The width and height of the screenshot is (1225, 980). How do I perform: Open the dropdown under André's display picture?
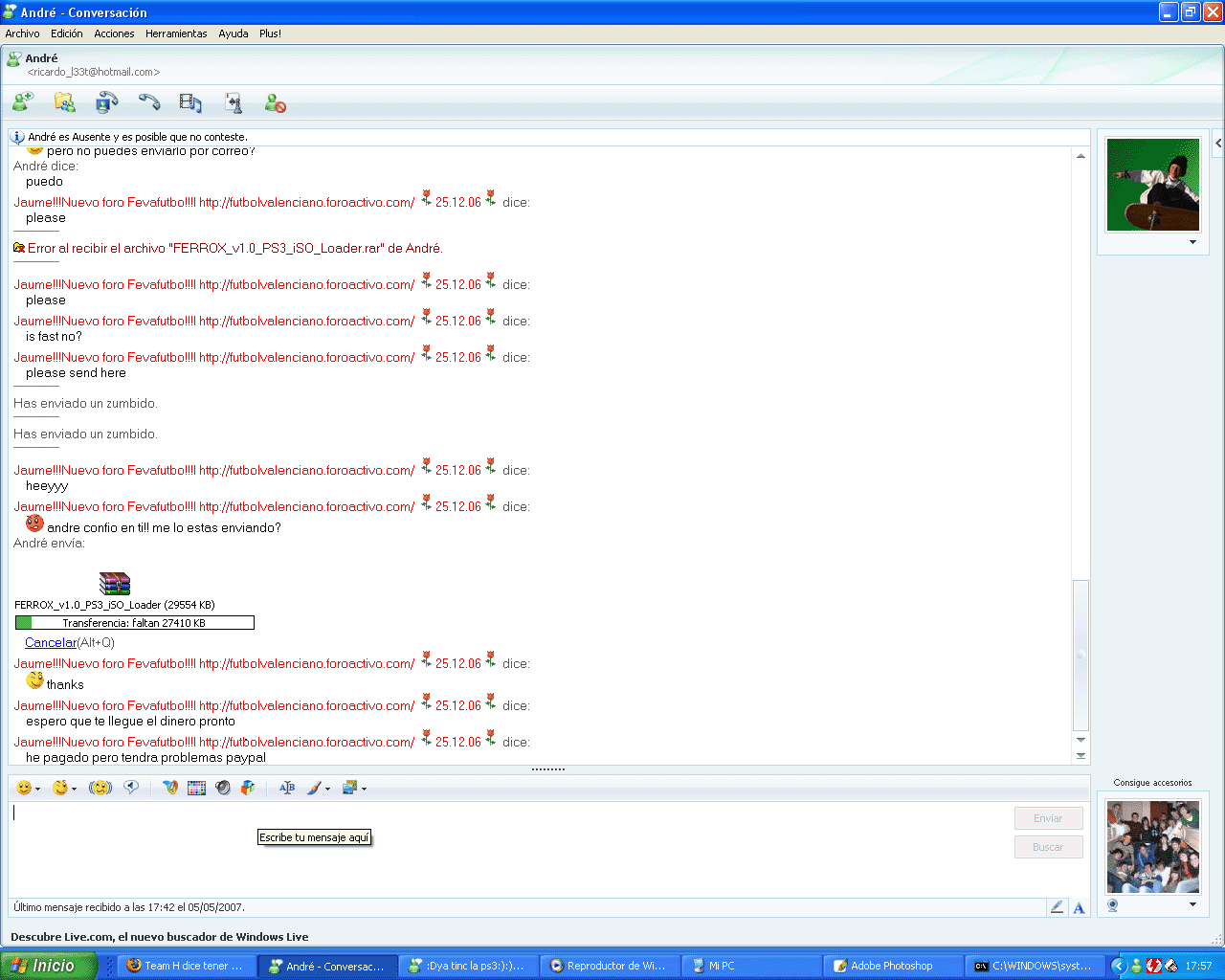pyautogui.click(x=1192, y=242)
